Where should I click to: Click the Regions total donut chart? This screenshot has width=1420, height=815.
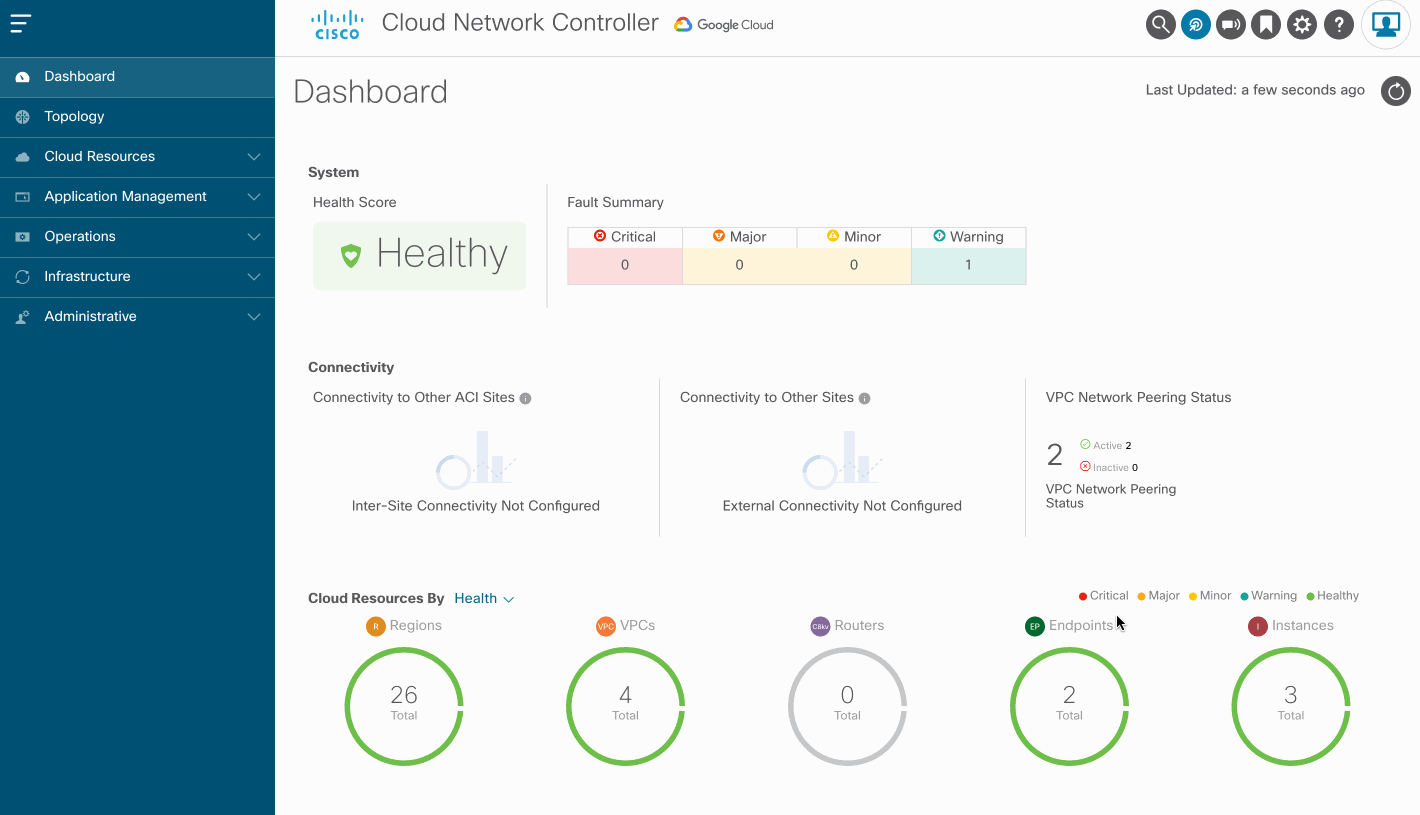coord(404,706)
